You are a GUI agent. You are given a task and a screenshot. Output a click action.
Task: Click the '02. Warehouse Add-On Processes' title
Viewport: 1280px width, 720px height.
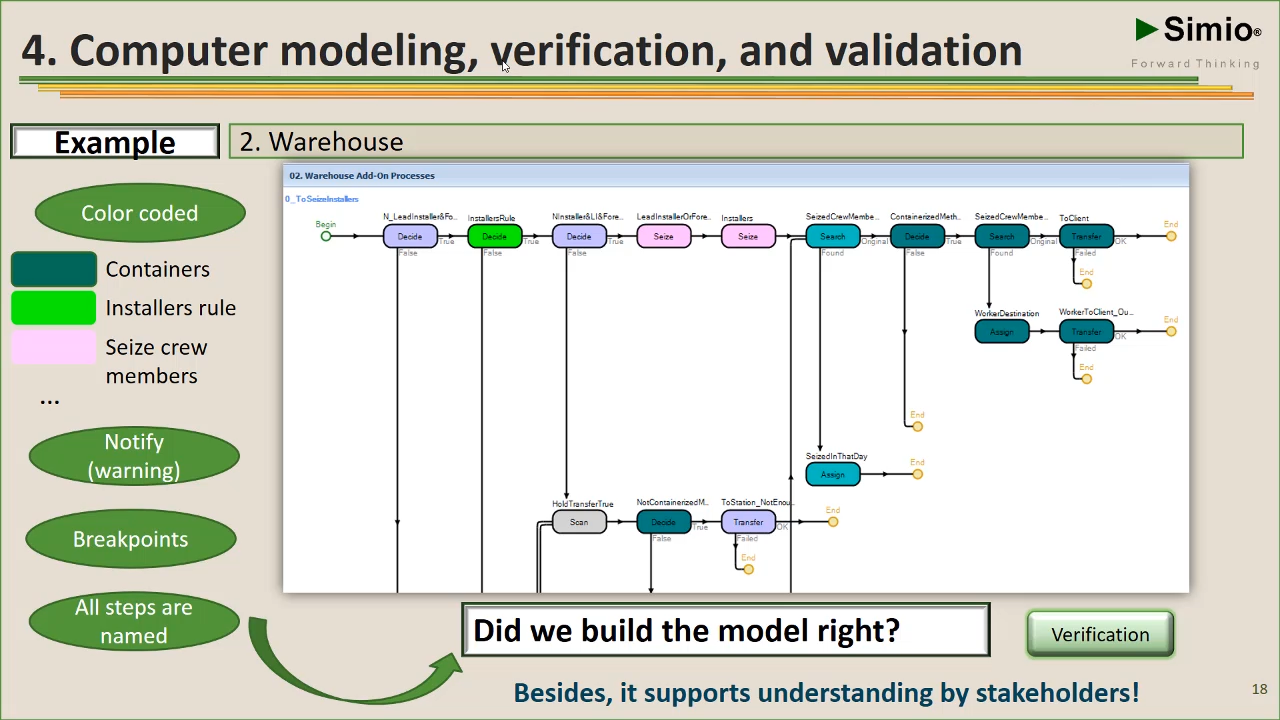click(362, 176)
